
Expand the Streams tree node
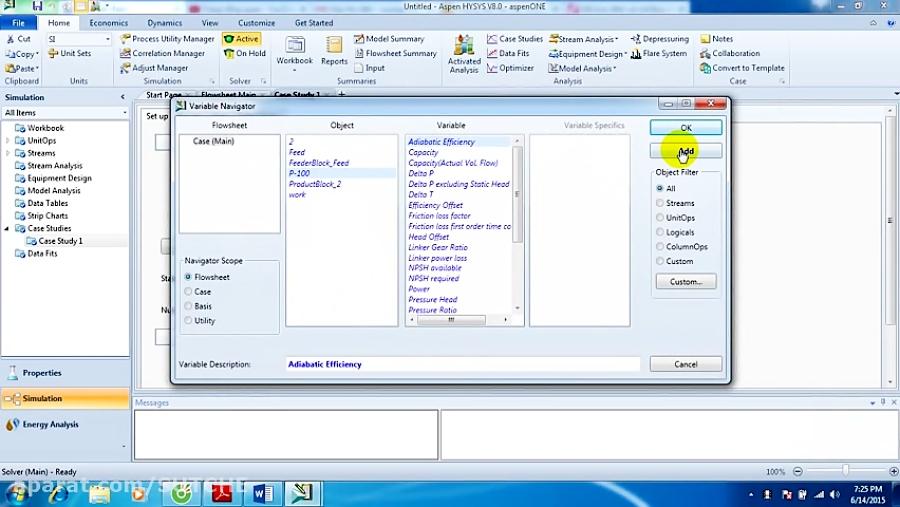7,153
